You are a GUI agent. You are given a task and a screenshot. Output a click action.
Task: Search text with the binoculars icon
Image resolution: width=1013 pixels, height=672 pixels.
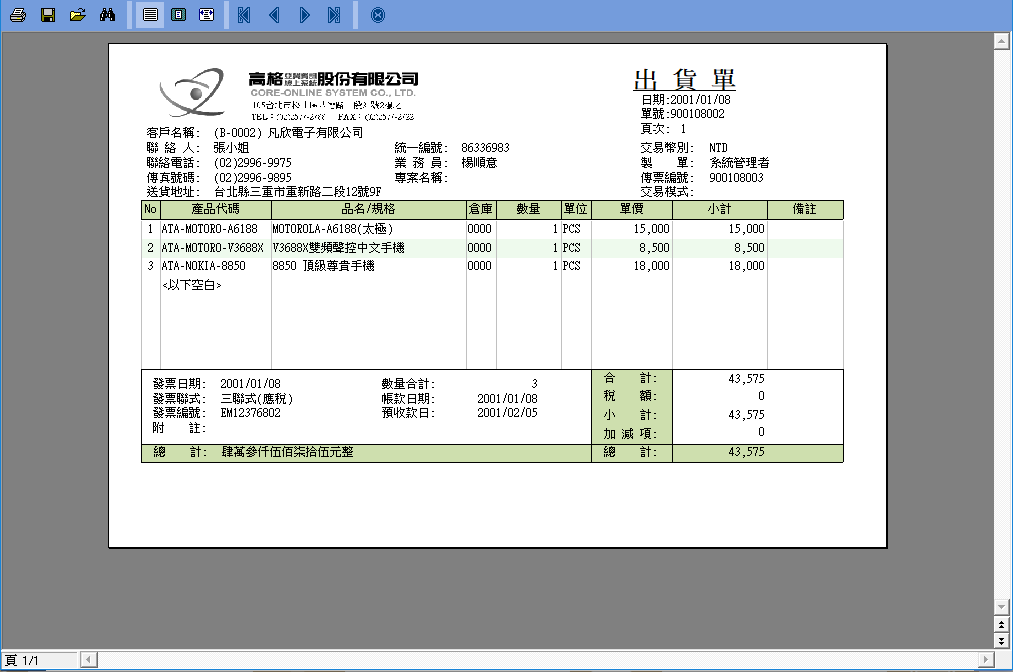[108, 15]
